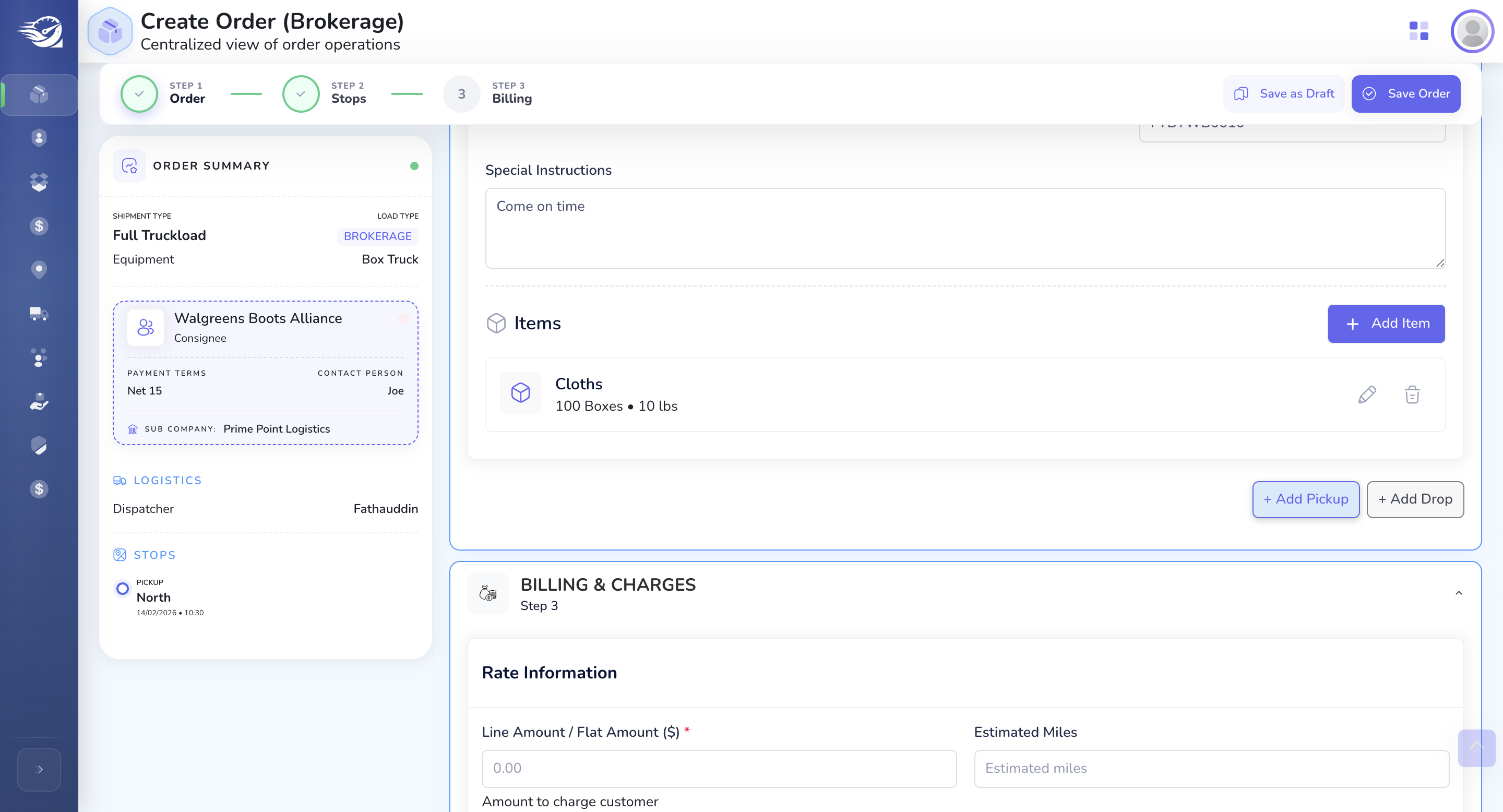Collapse the Billing & Charges section chevron
Image resolution: width=1503 pixels, height=812 pixels.
1458,593
